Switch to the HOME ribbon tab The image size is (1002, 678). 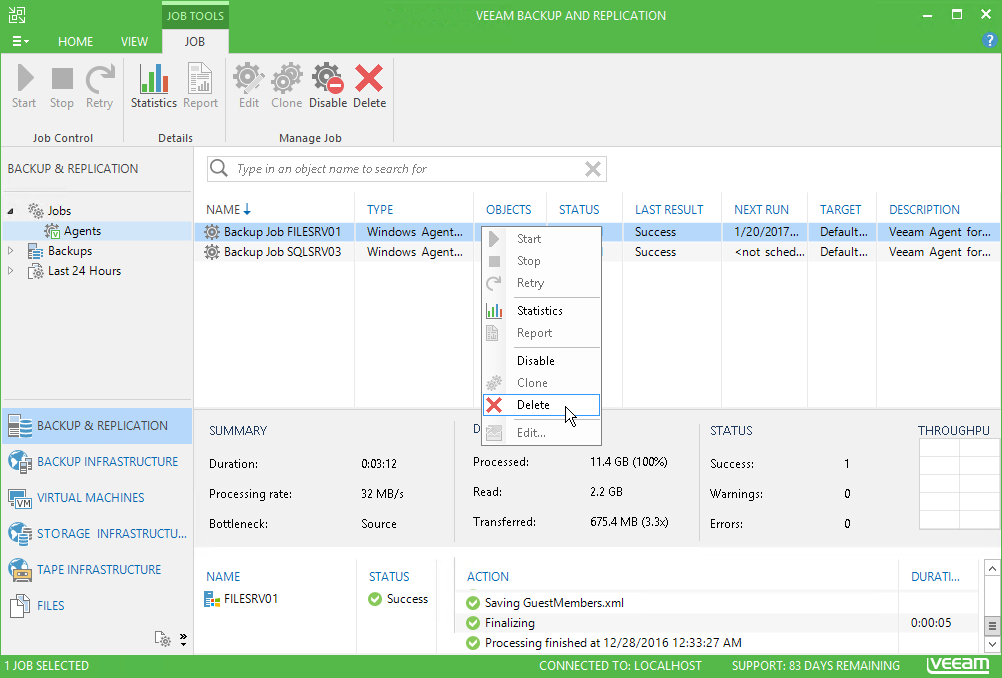pyautogui.click(x=75, y=42)
